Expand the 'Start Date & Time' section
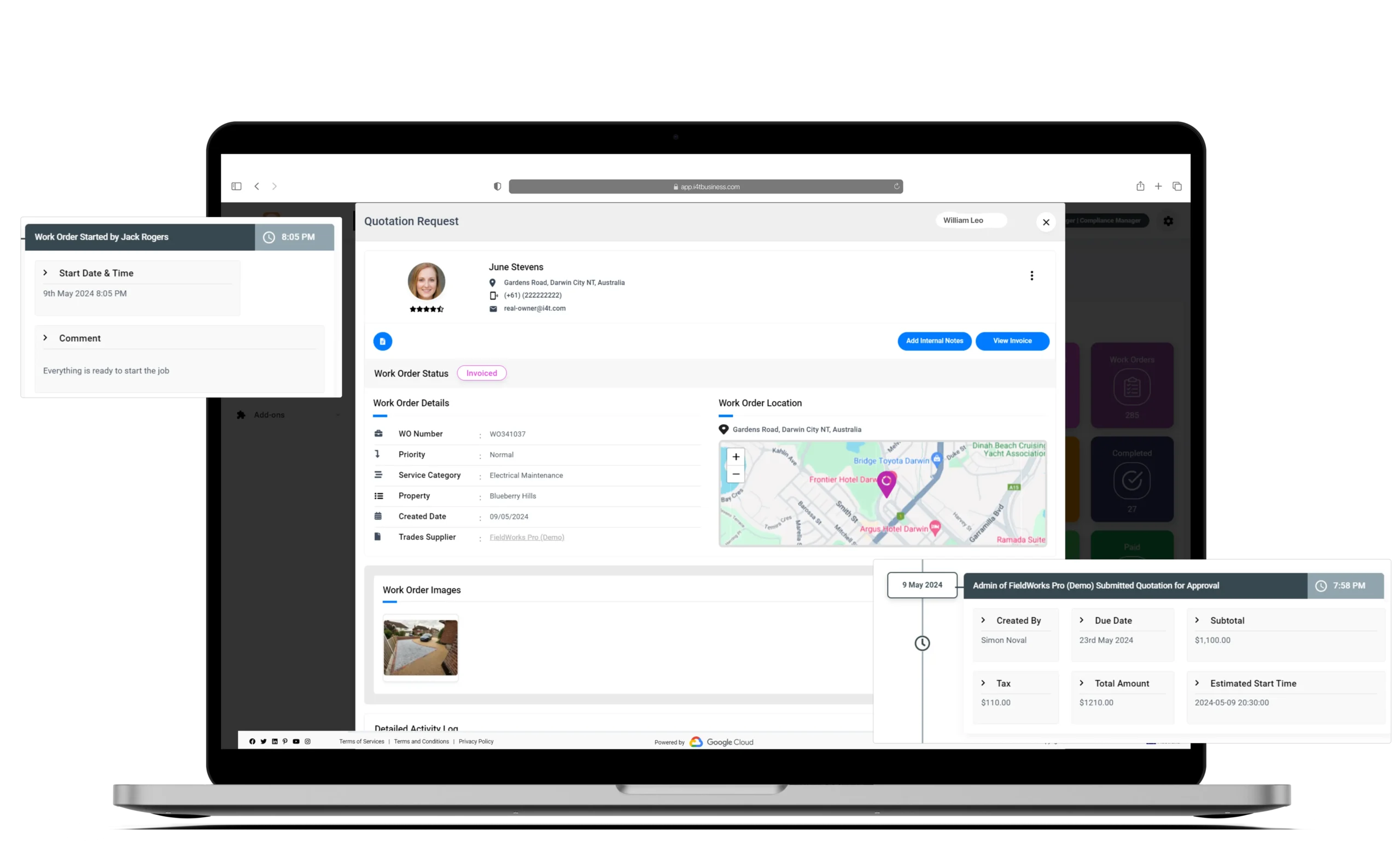The image size is (1400, 848). (x=46, y=272)
